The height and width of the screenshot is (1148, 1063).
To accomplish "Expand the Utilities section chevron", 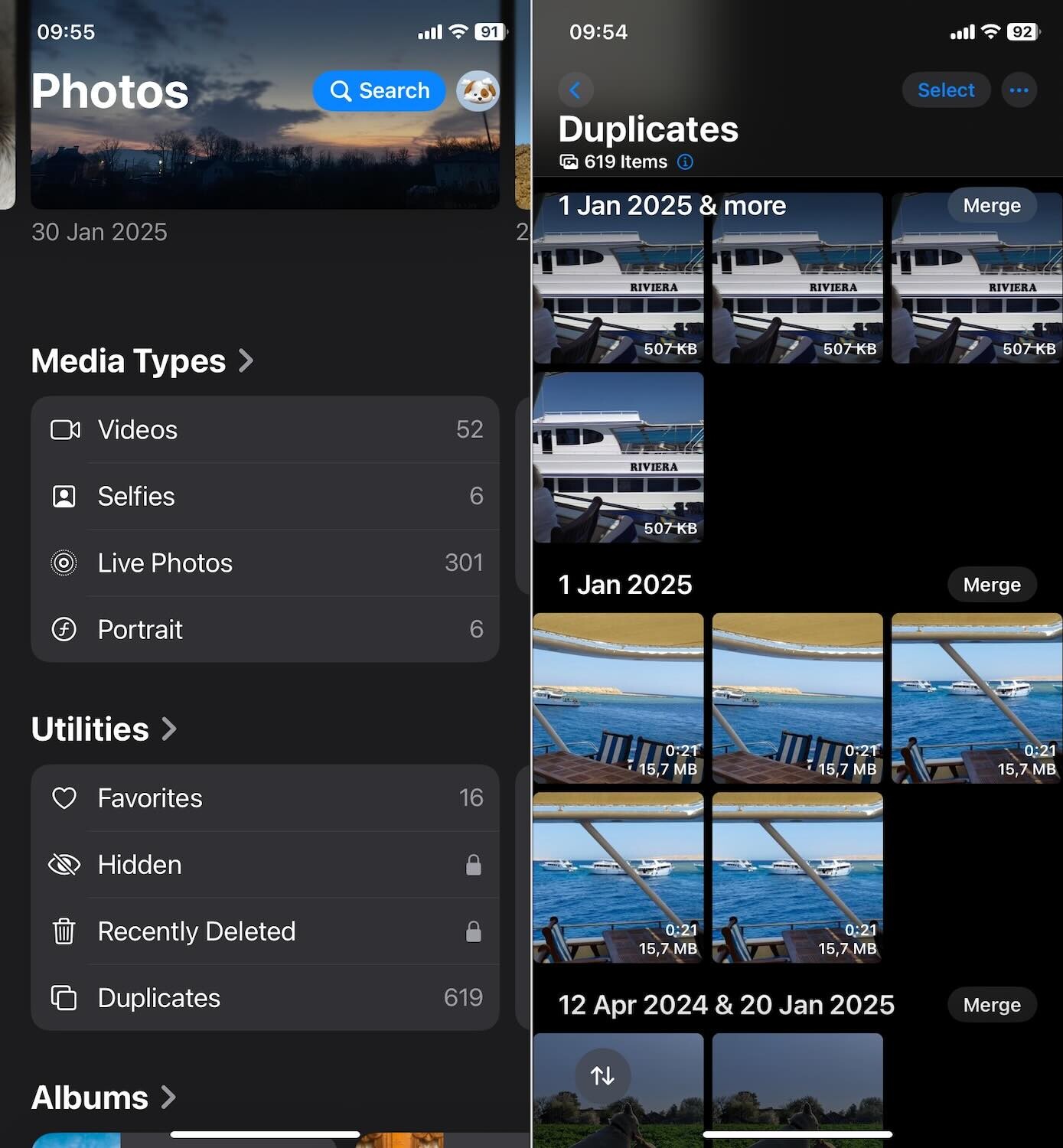I will coord(169,729).
